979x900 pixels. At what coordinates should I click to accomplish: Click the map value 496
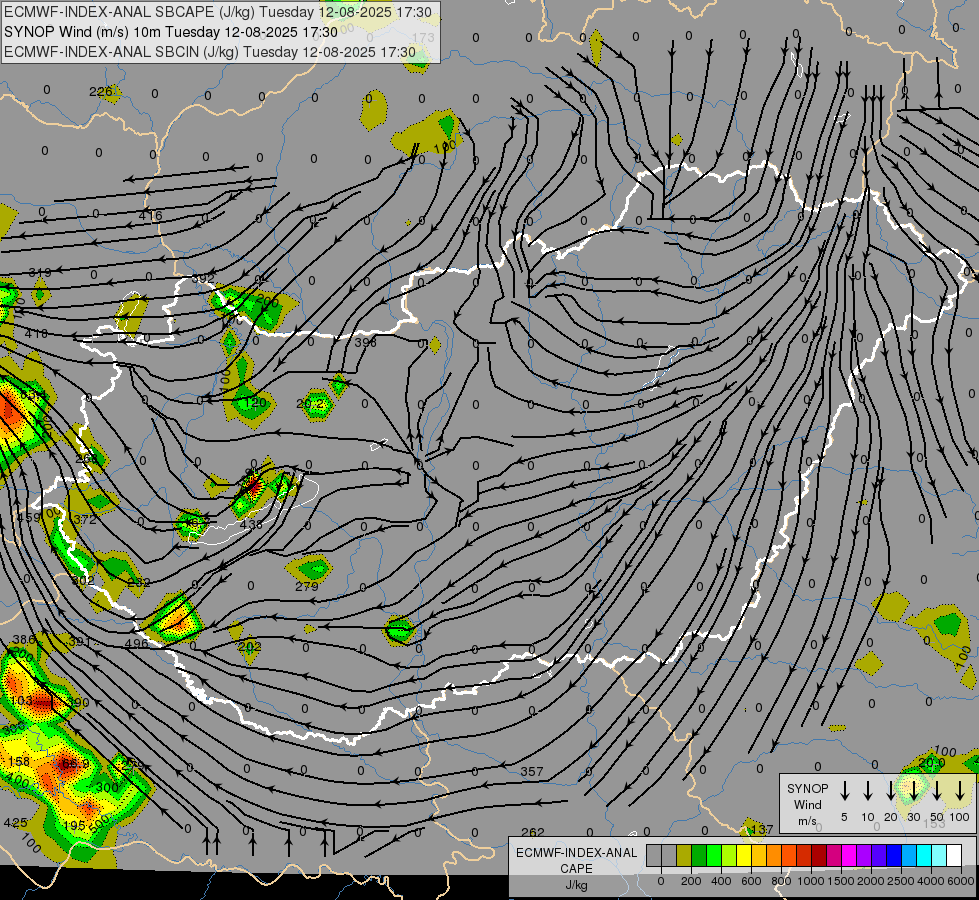pos(136,643)
